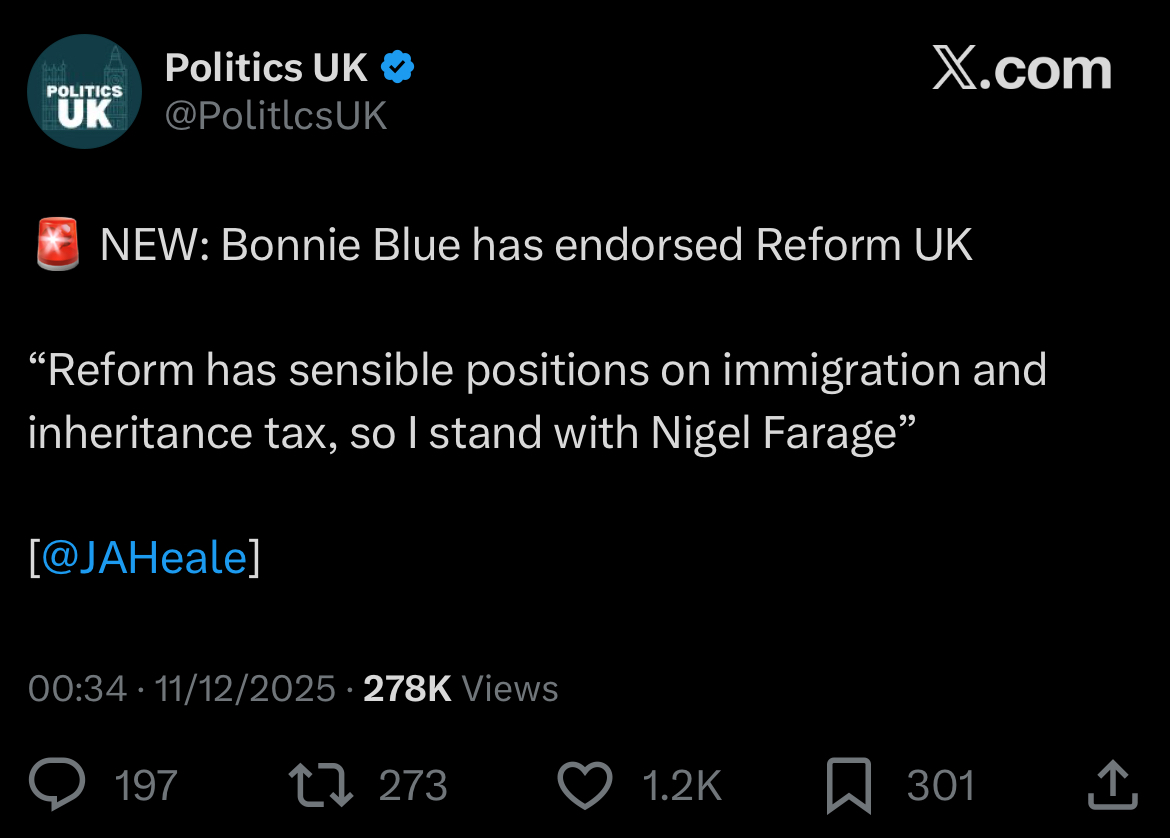Click the blue verified checkmark badge
The image size is (1170, 838).
pos(399,68)
